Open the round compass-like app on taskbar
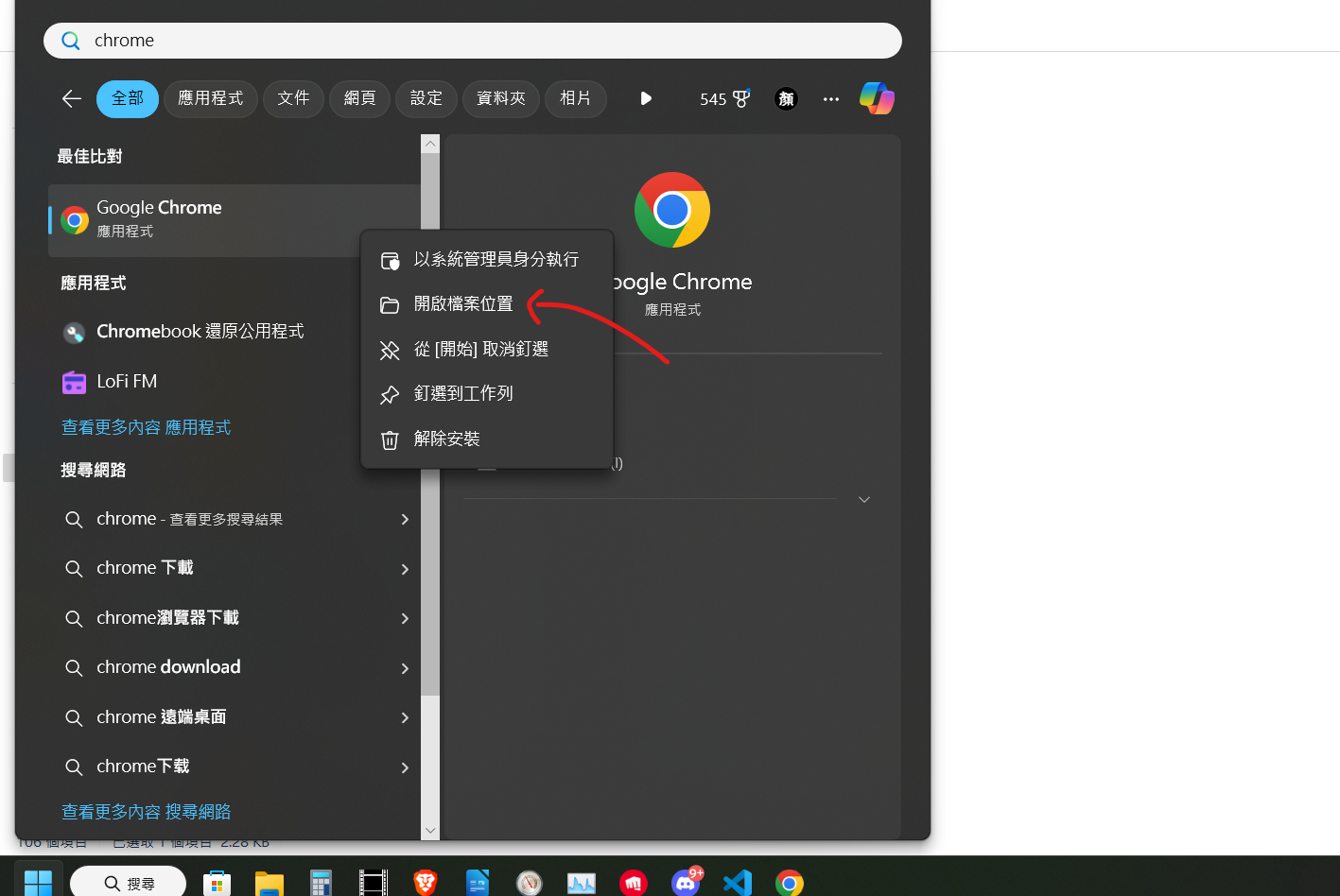The image size is (1340, 896). click(530, 883)
